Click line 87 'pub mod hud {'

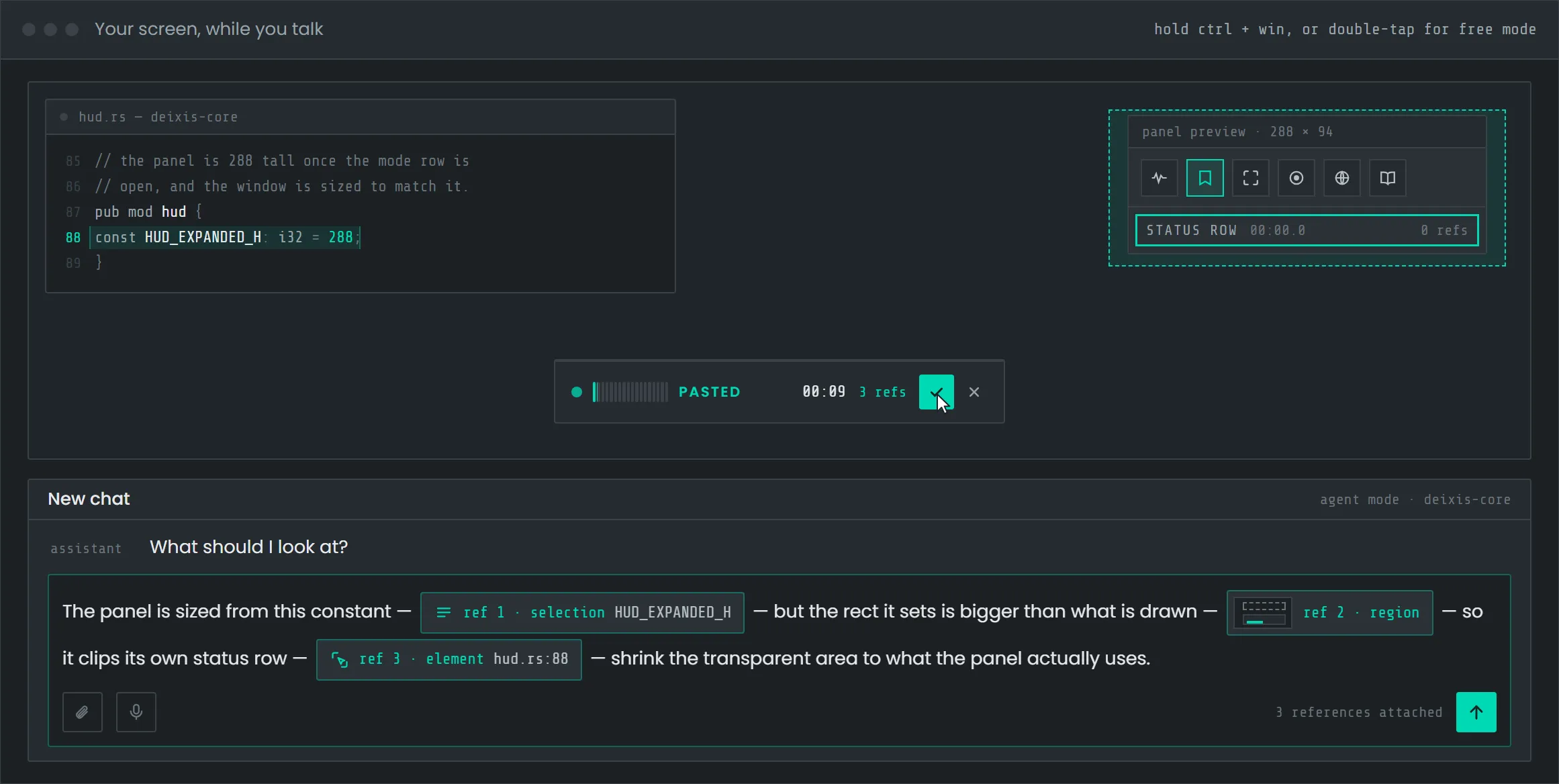tap(148, 212)
